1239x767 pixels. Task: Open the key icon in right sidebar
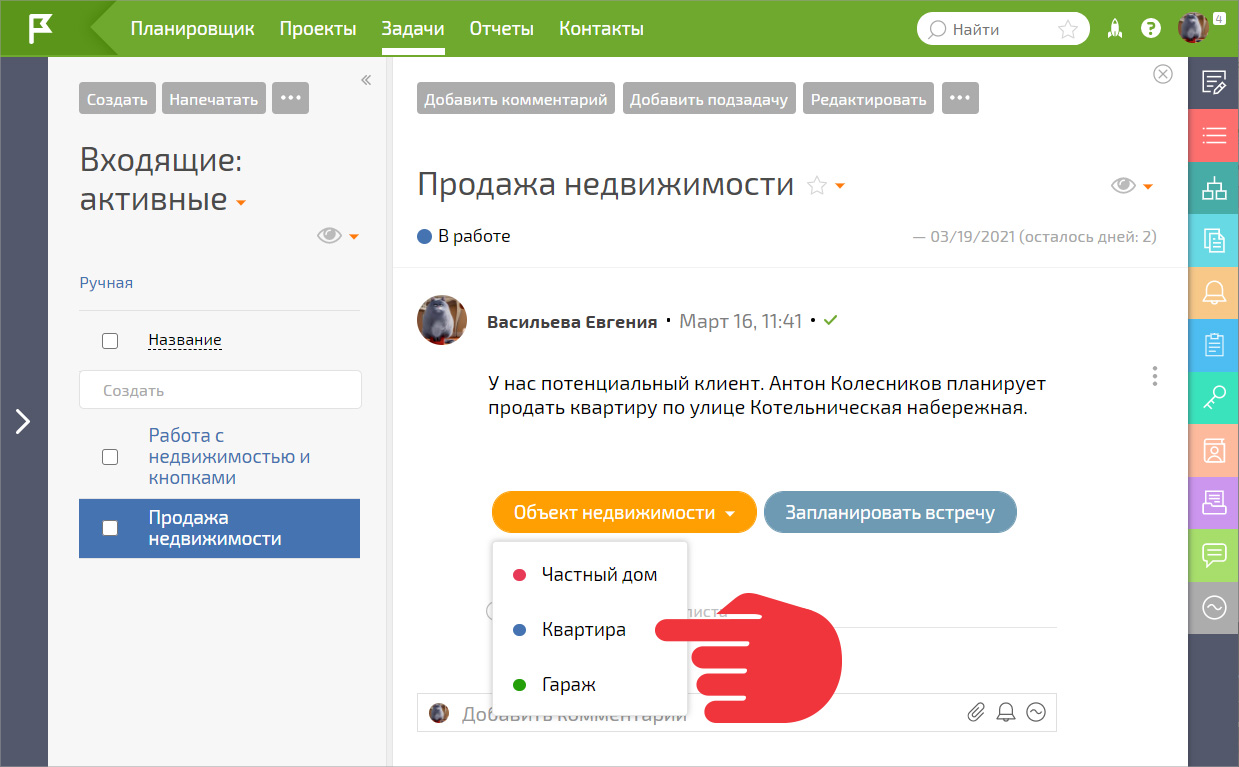(x=1214, y=398)
